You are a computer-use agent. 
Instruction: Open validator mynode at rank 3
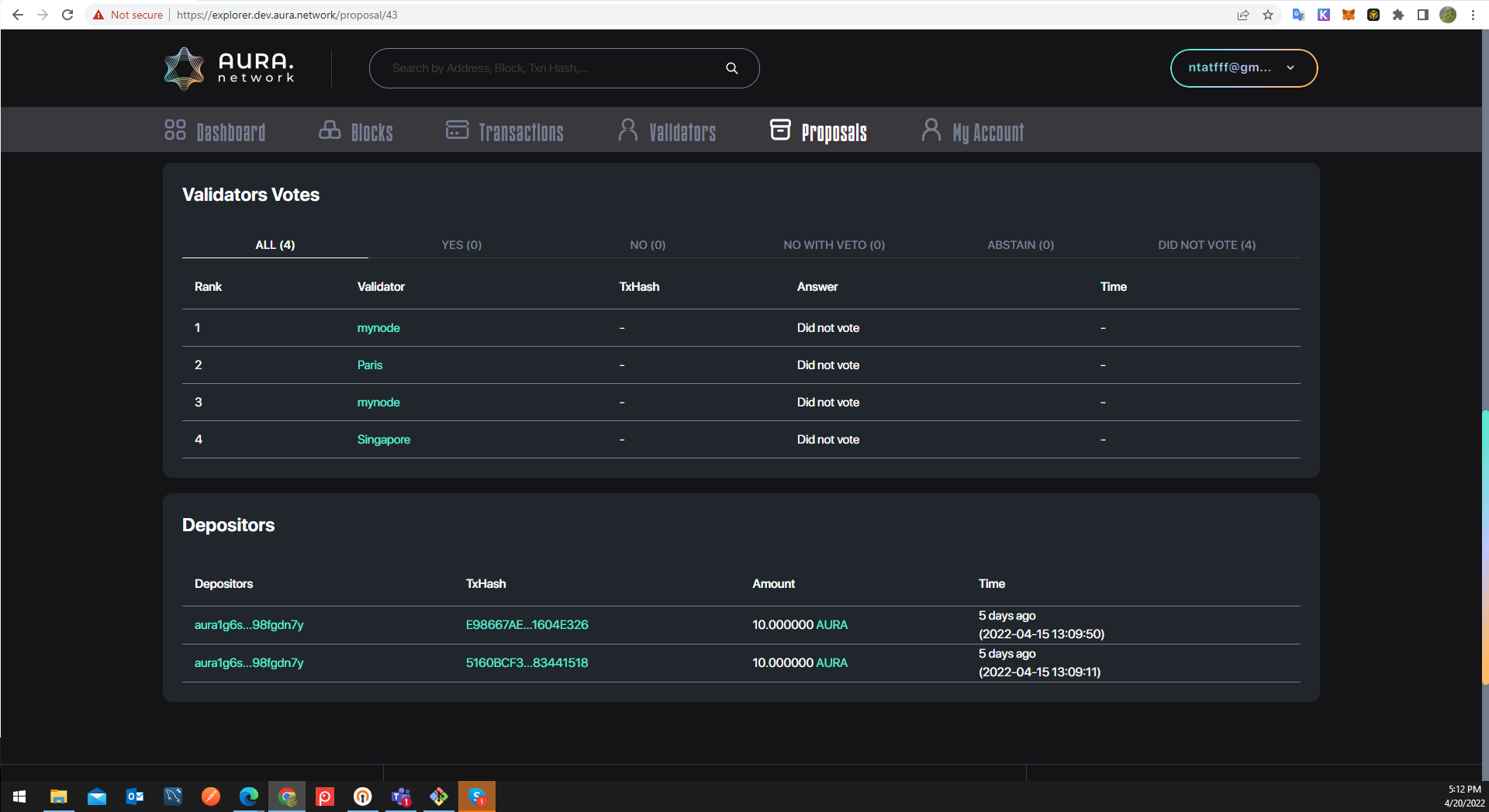(378, 403)
